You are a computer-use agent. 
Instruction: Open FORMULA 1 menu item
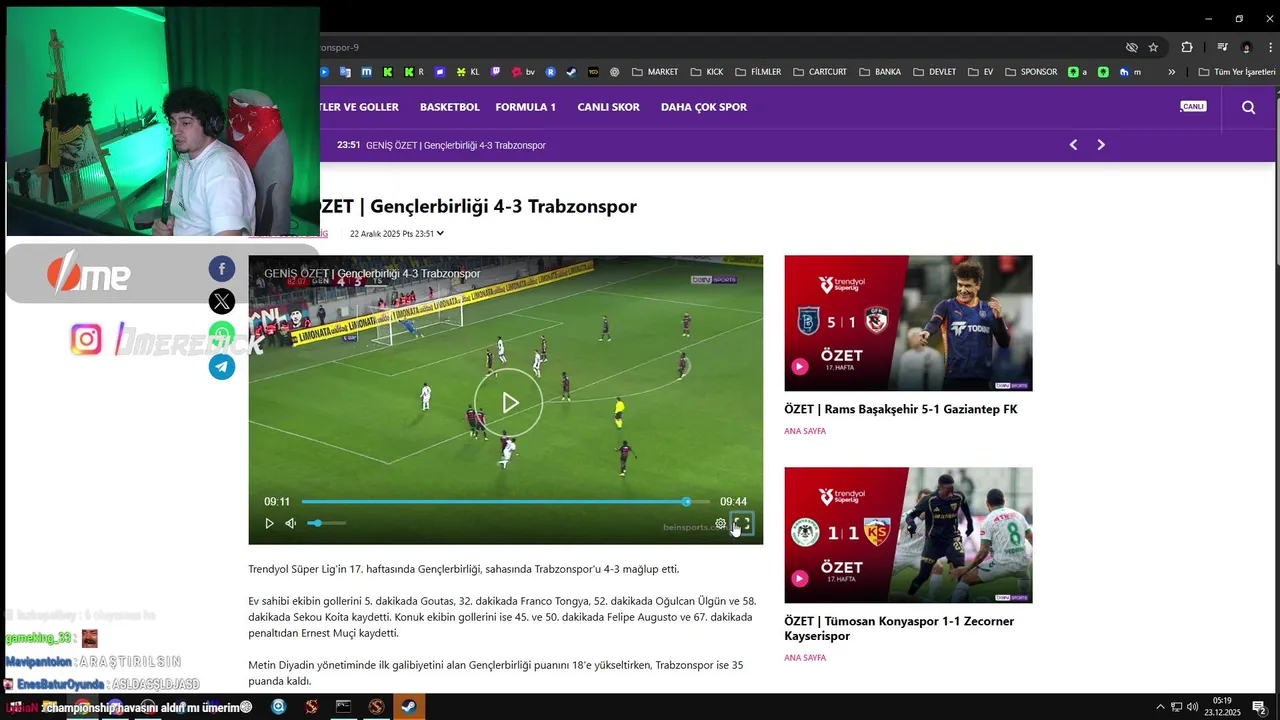click(525, 107)
